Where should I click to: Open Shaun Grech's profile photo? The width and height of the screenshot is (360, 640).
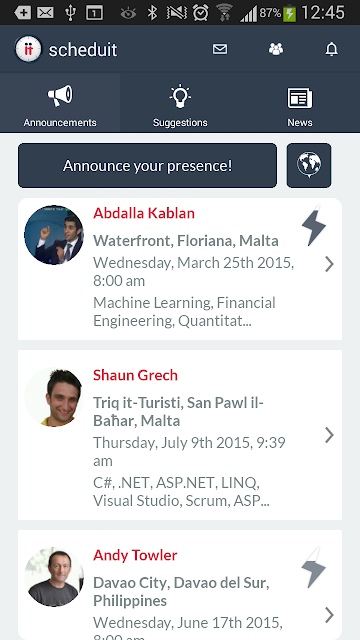click(x=54, y=397)
